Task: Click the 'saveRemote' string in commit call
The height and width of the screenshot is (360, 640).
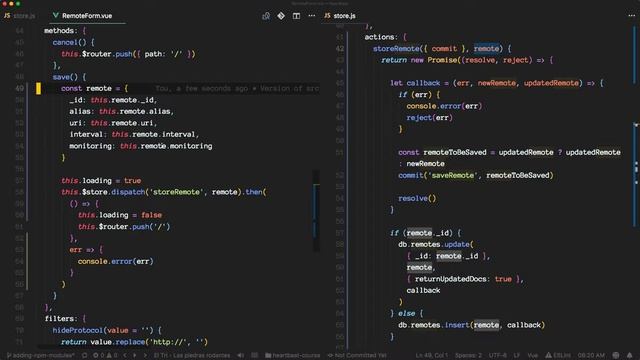Action: tap(453, 175)
